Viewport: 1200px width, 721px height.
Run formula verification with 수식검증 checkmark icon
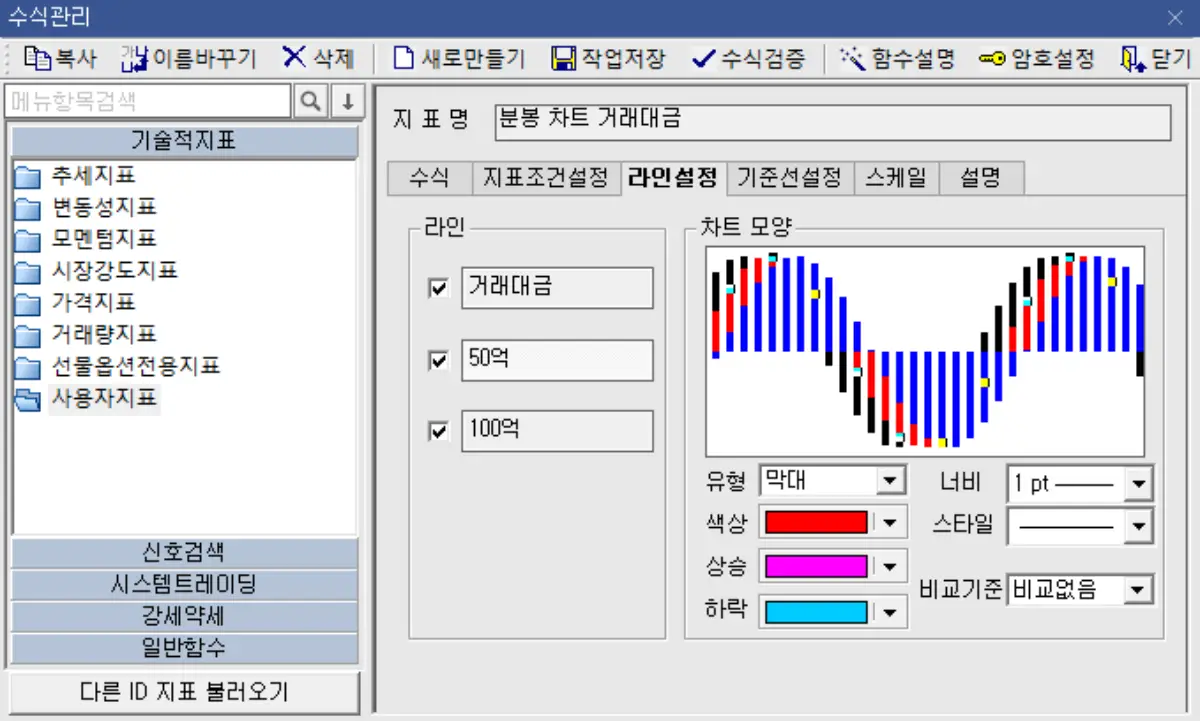702,57
